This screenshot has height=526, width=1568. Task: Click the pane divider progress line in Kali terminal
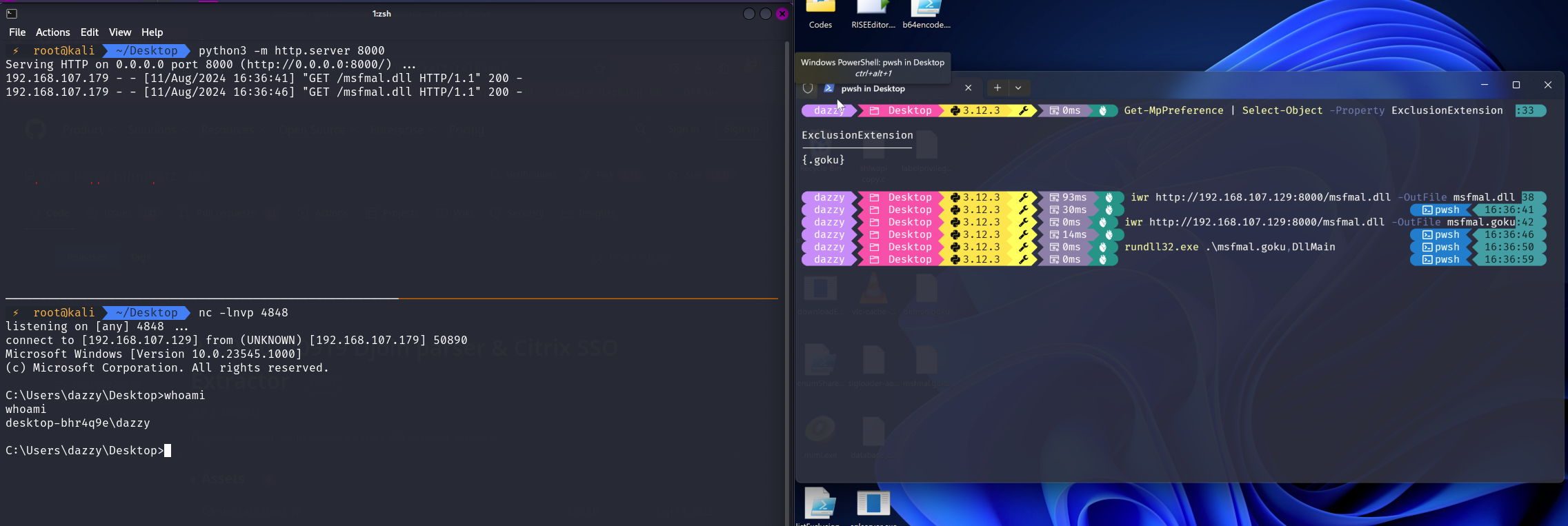pos(392,299)
